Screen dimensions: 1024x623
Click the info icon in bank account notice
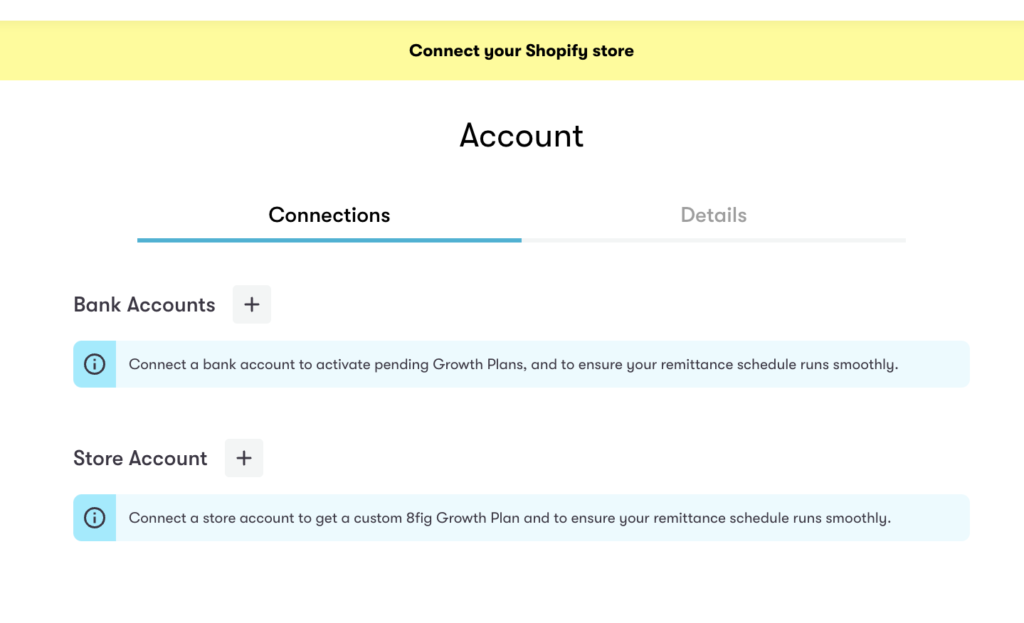tap(95, 364)
